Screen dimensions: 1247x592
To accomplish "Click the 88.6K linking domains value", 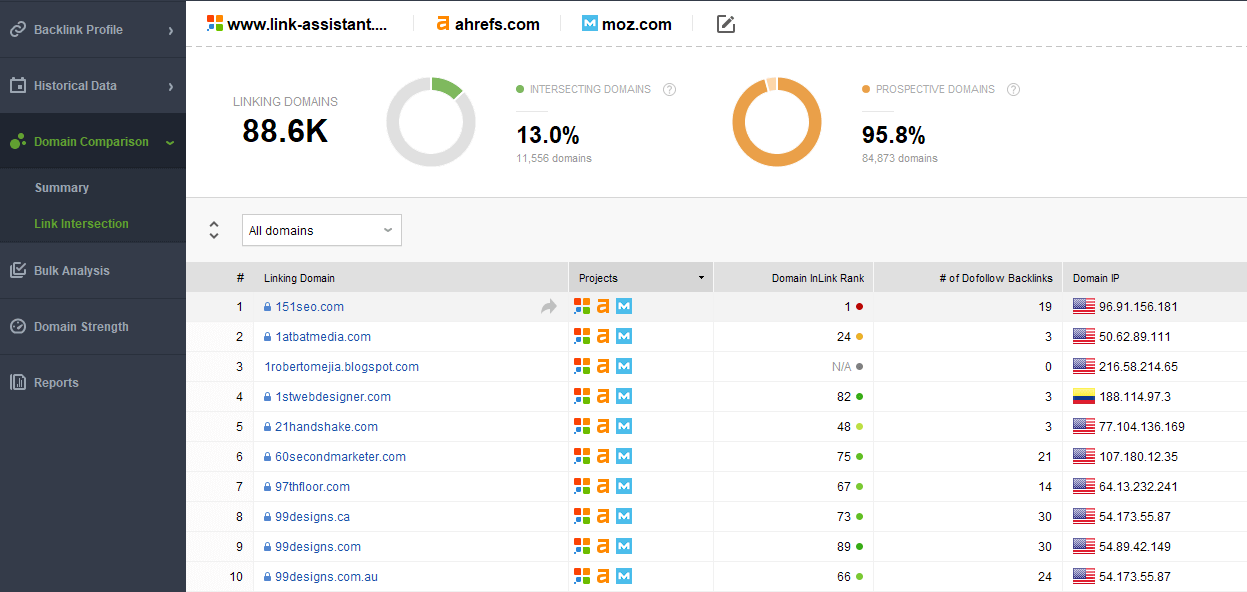I will (x=285, y=131).
